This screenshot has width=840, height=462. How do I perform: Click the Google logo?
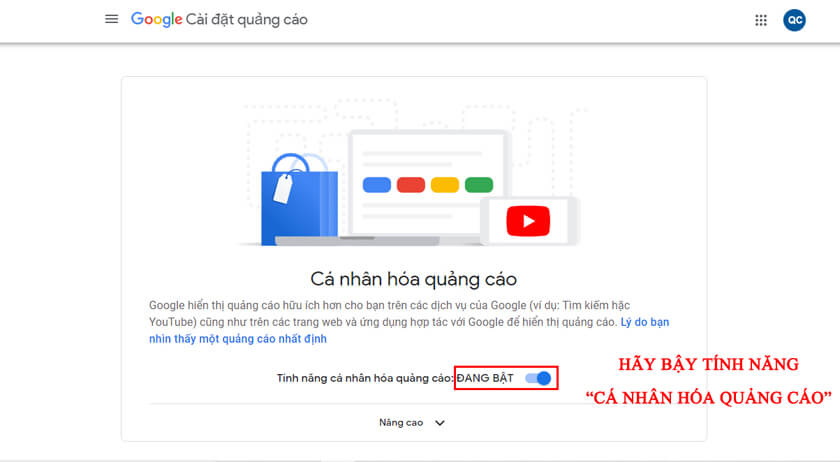pos(156,19)
